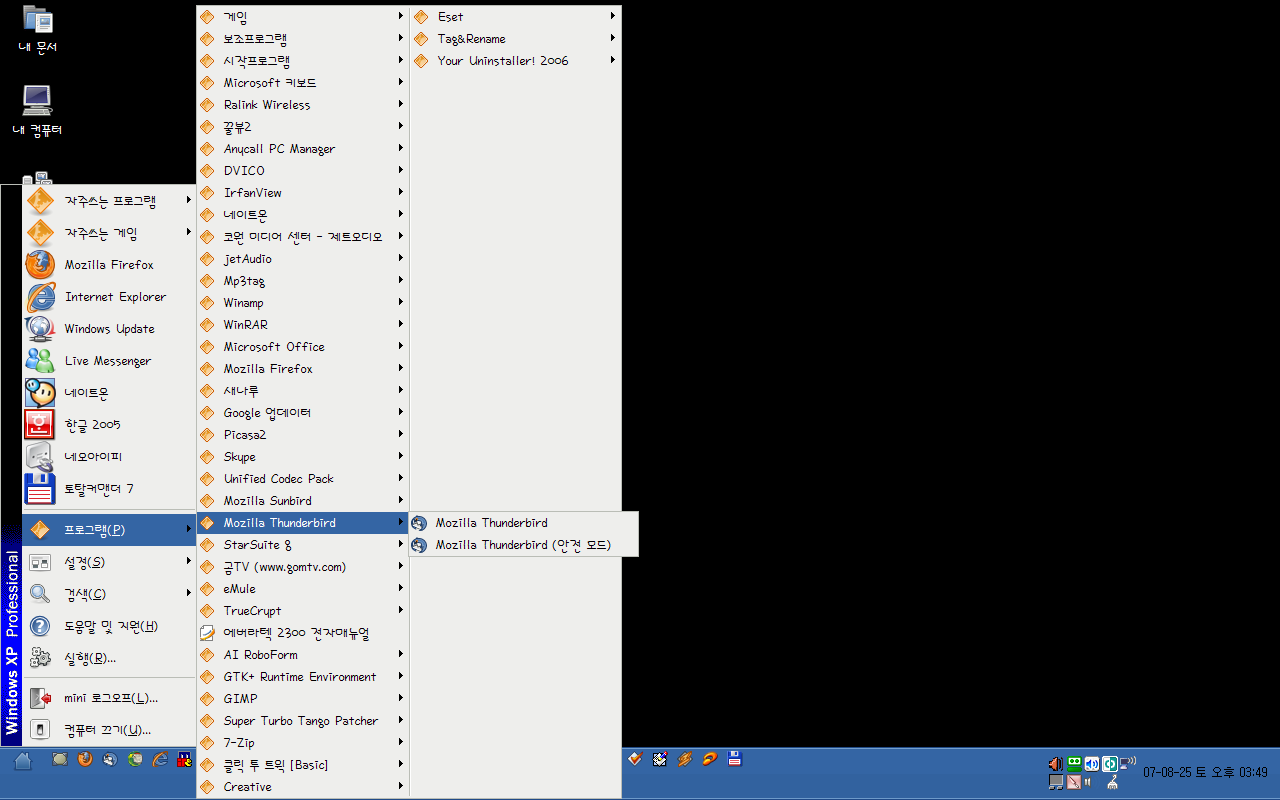Open 네오아이피 from the Start menu
The width and height of the screenshot is (1280, 800).
point(109,457)
